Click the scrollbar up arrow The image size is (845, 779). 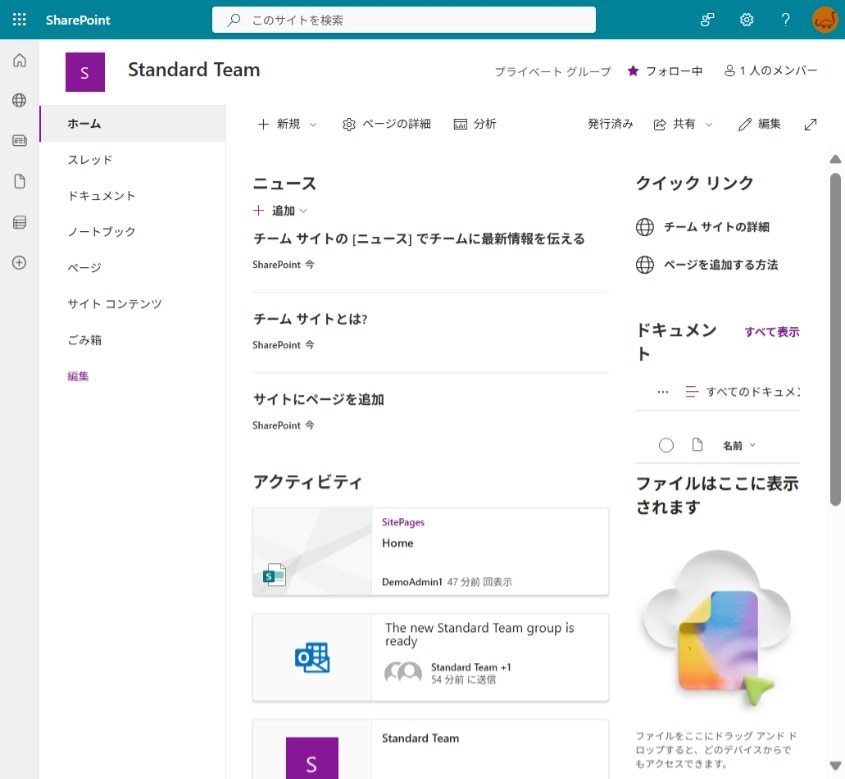(x=835, y=159)
